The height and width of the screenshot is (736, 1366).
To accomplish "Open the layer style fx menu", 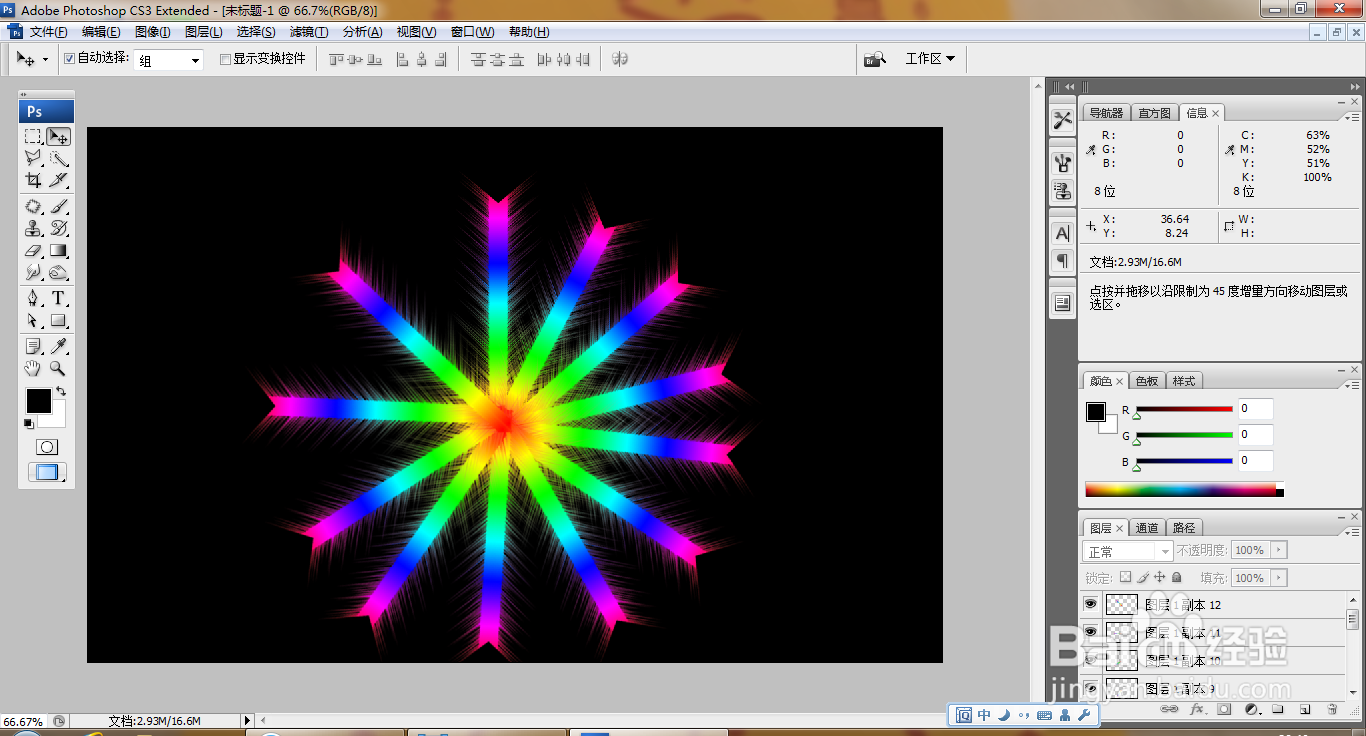I will (1196, 709).
